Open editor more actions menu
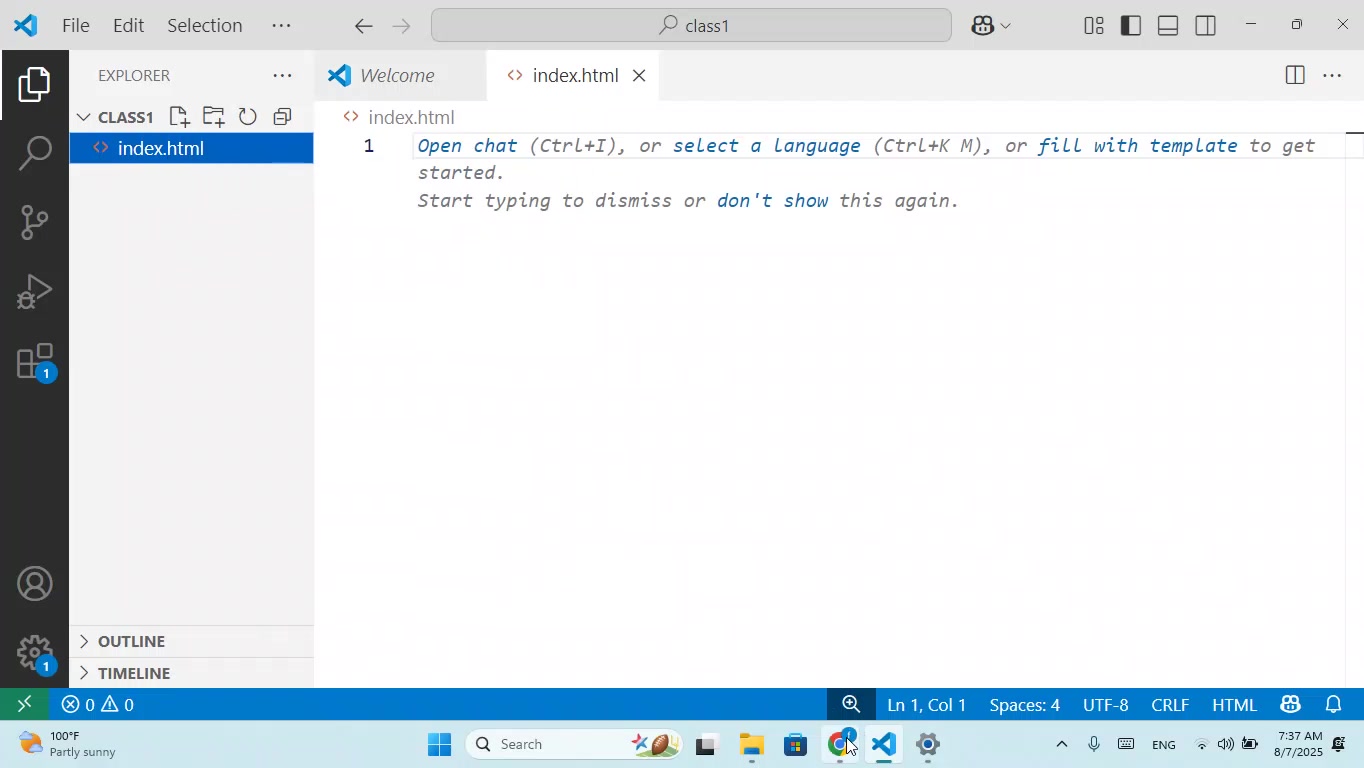The height and width of the screenshot is (768, 1364). tap(1333, 76)
